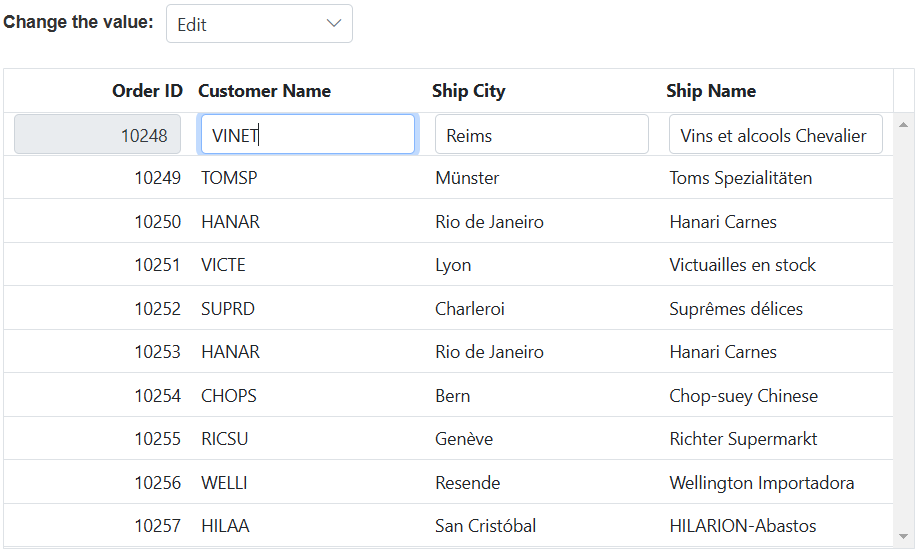Click the Victuailles en stock cell
Screen dimensions: 917x550
(x=742, y=265)
